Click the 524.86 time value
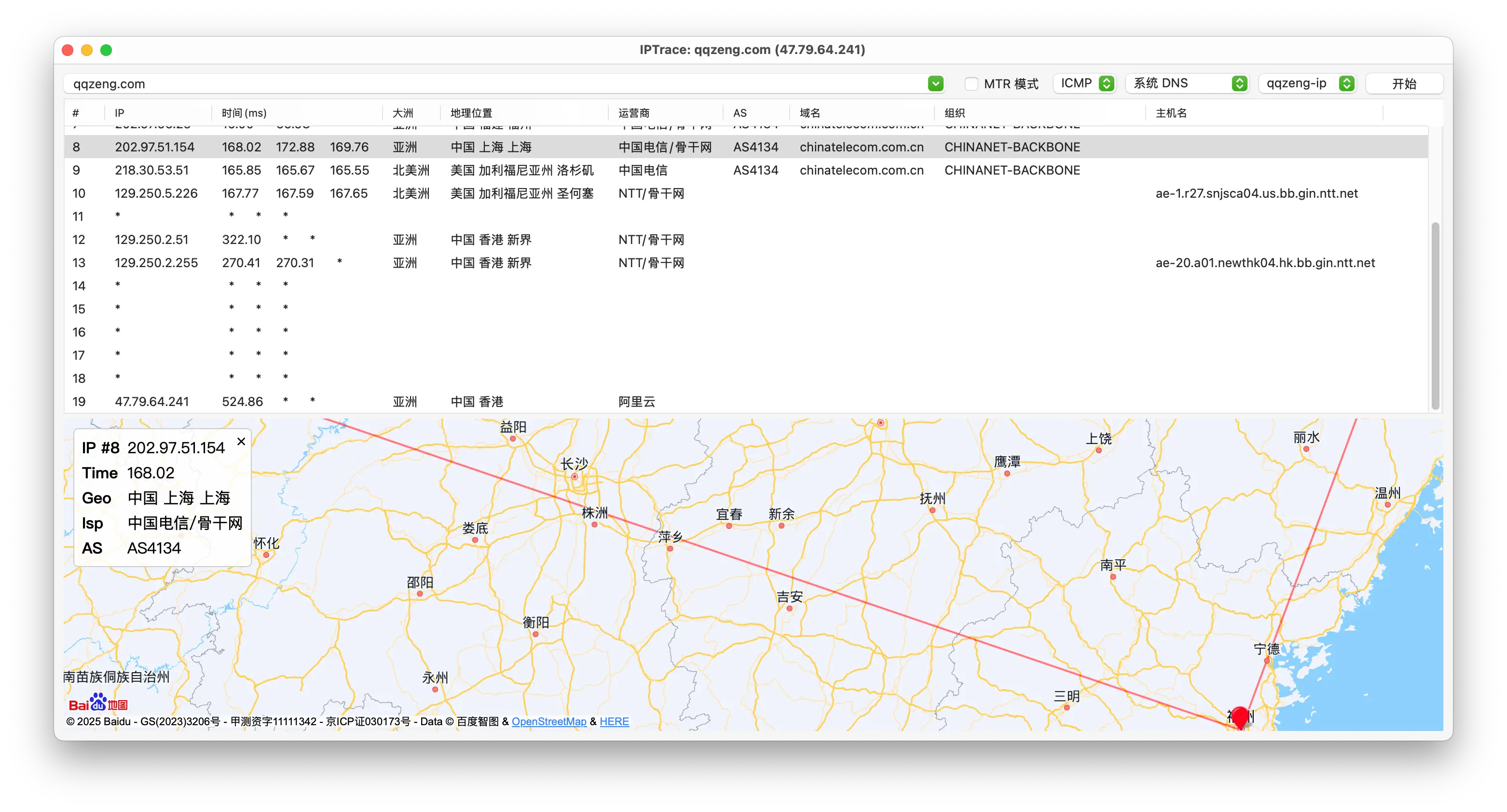The height and width of the screenshot is (812, 1507). tap(242, 402)
